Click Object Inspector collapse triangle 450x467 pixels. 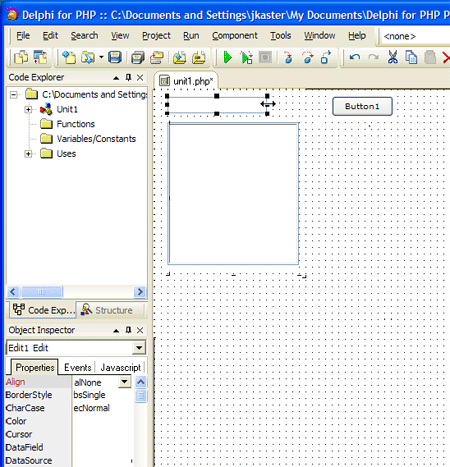(x=116, y=331)
